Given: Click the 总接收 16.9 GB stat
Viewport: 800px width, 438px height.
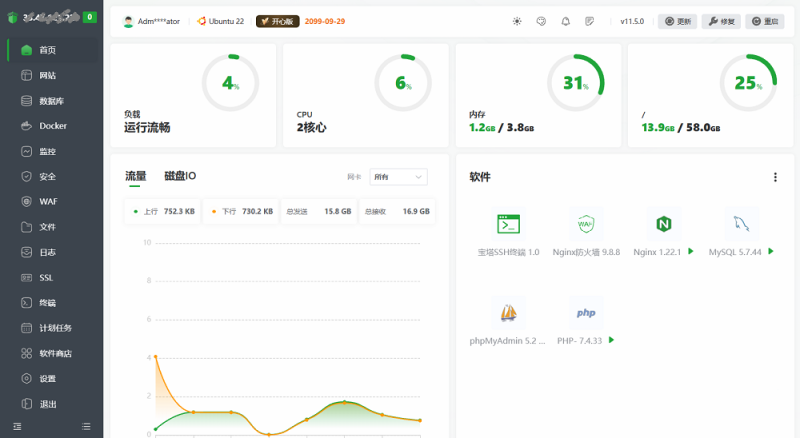Looking at the screenshot, I should (x=397, y=211).
